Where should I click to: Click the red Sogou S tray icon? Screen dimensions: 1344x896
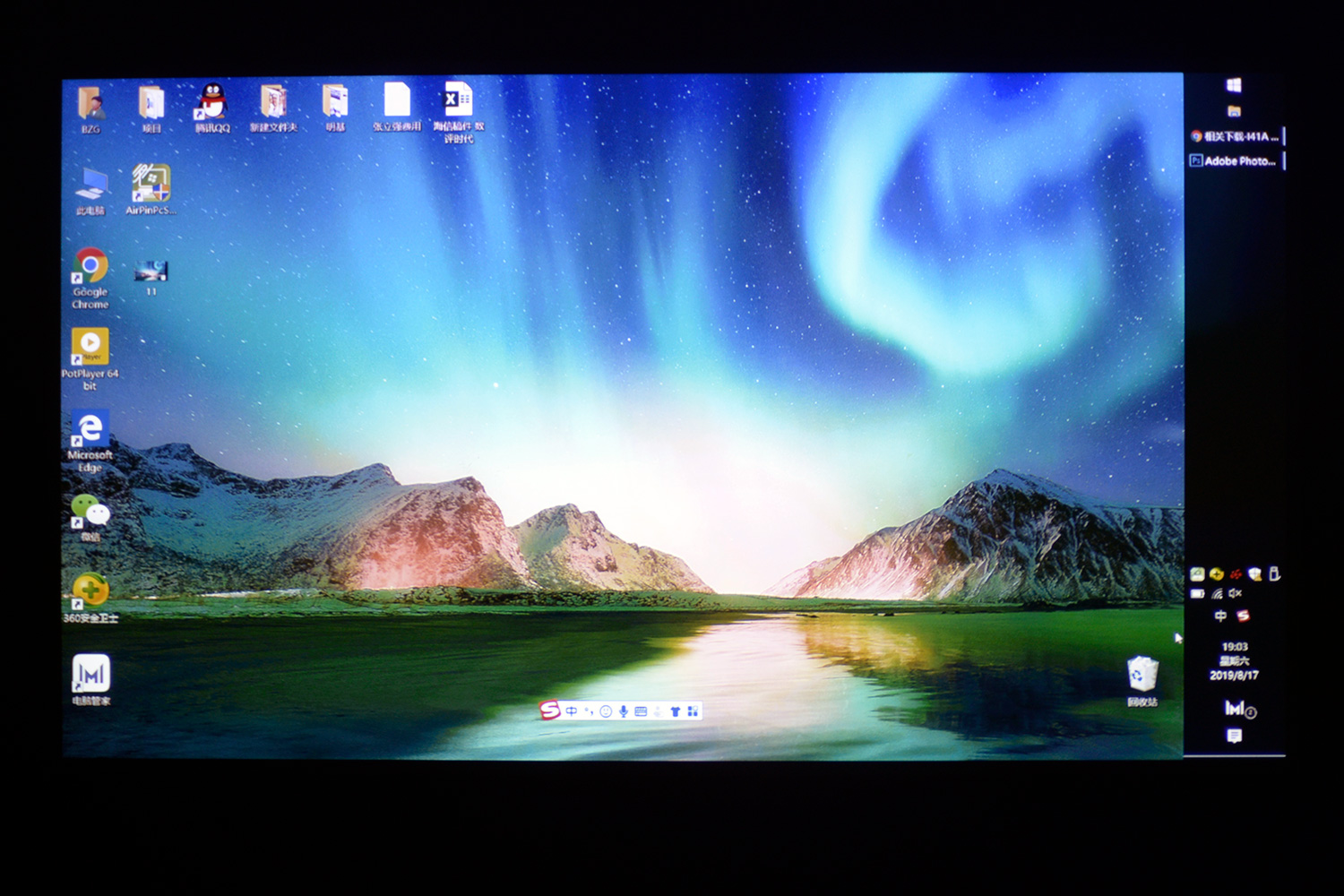[1243, 616]
